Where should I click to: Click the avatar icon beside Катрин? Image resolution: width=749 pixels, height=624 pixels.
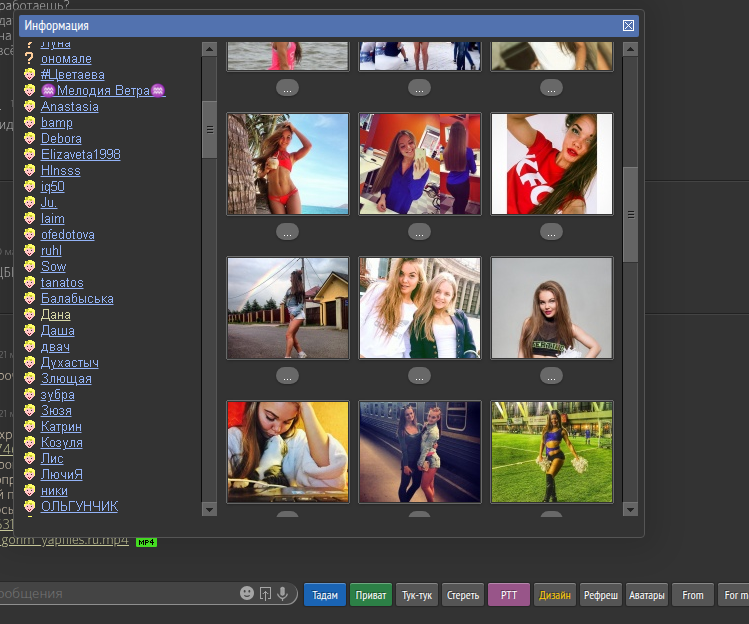[x=31, y=427]
